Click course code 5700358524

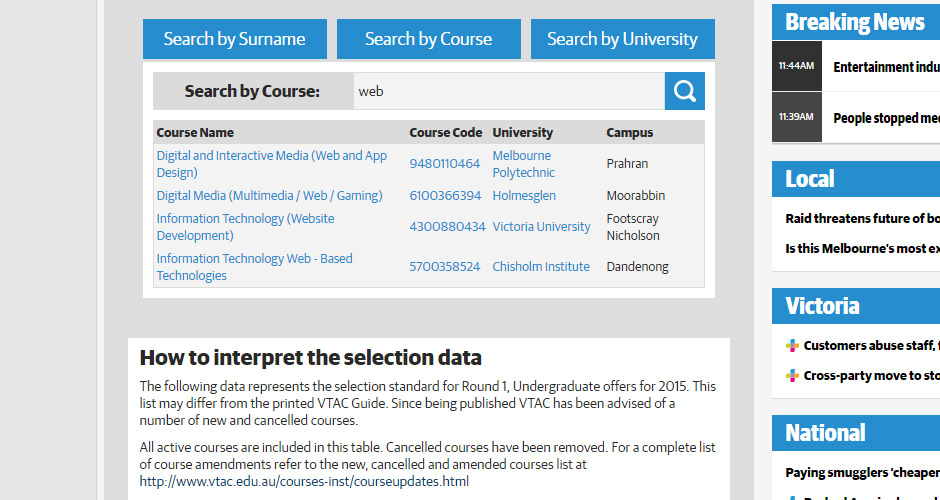tap(444, 267)
